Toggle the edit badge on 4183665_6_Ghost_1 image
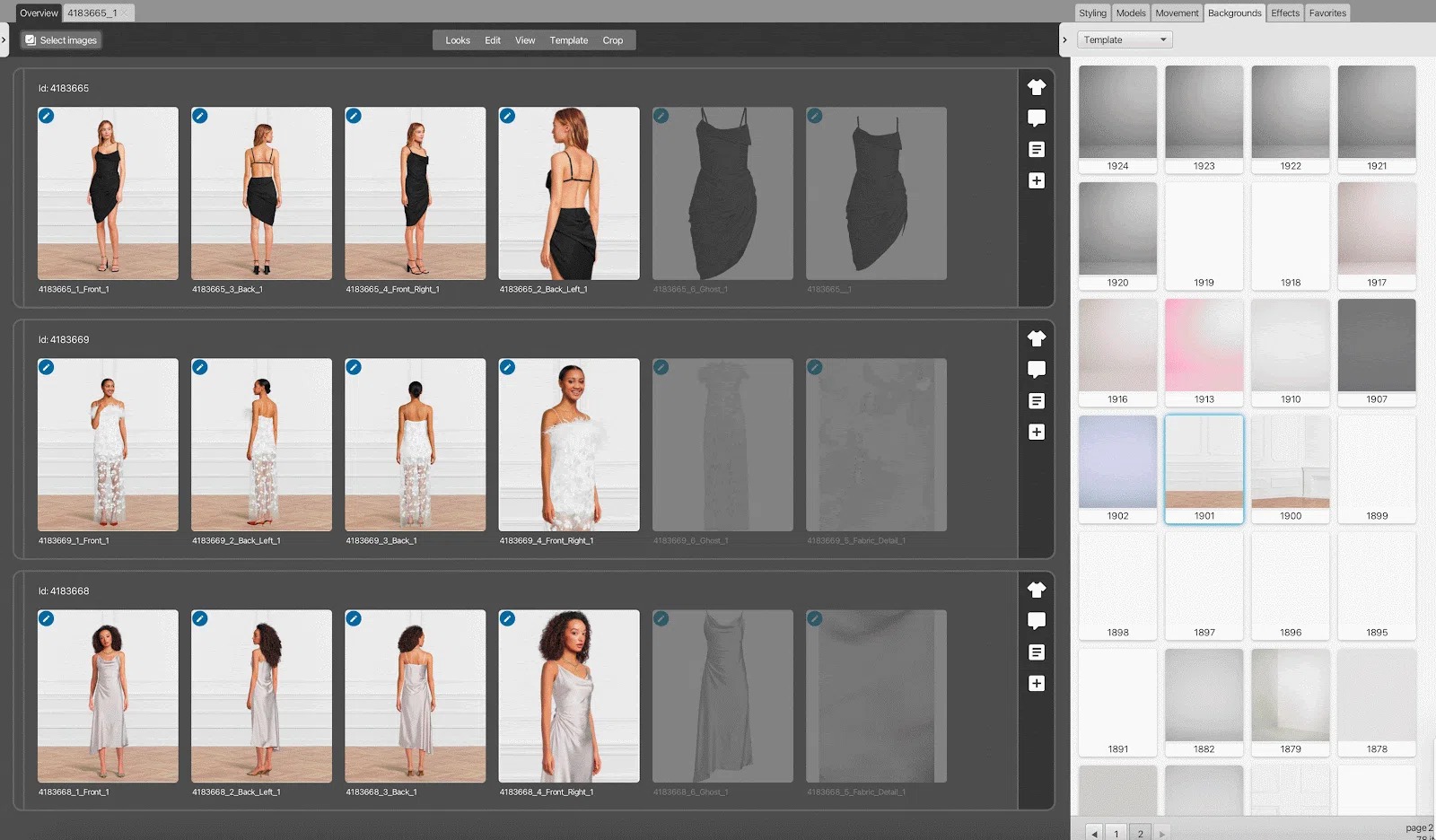Image resolution: width=1436 pixels, height=840 pixels. pyautogui.click(x=661, y=116)
